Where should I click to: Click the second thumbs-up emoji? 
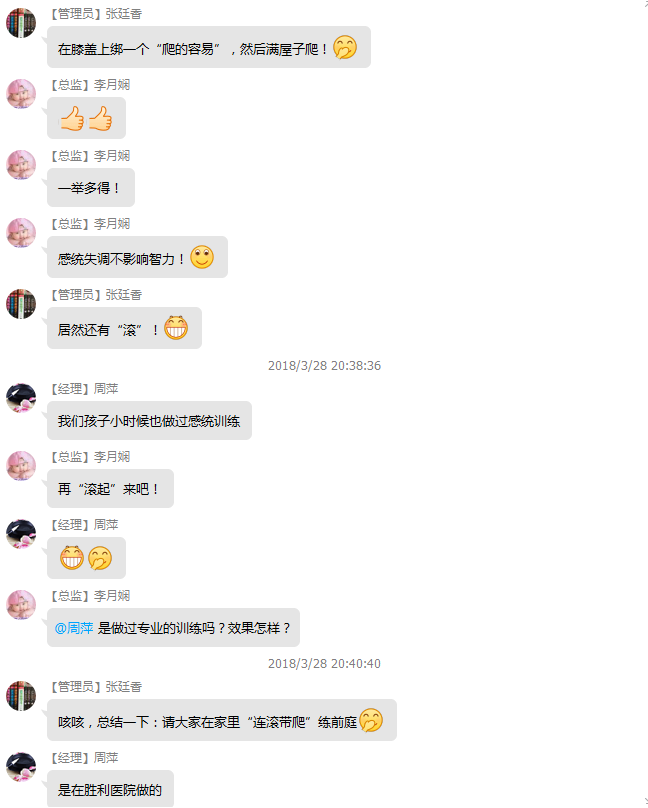[100, 119]
